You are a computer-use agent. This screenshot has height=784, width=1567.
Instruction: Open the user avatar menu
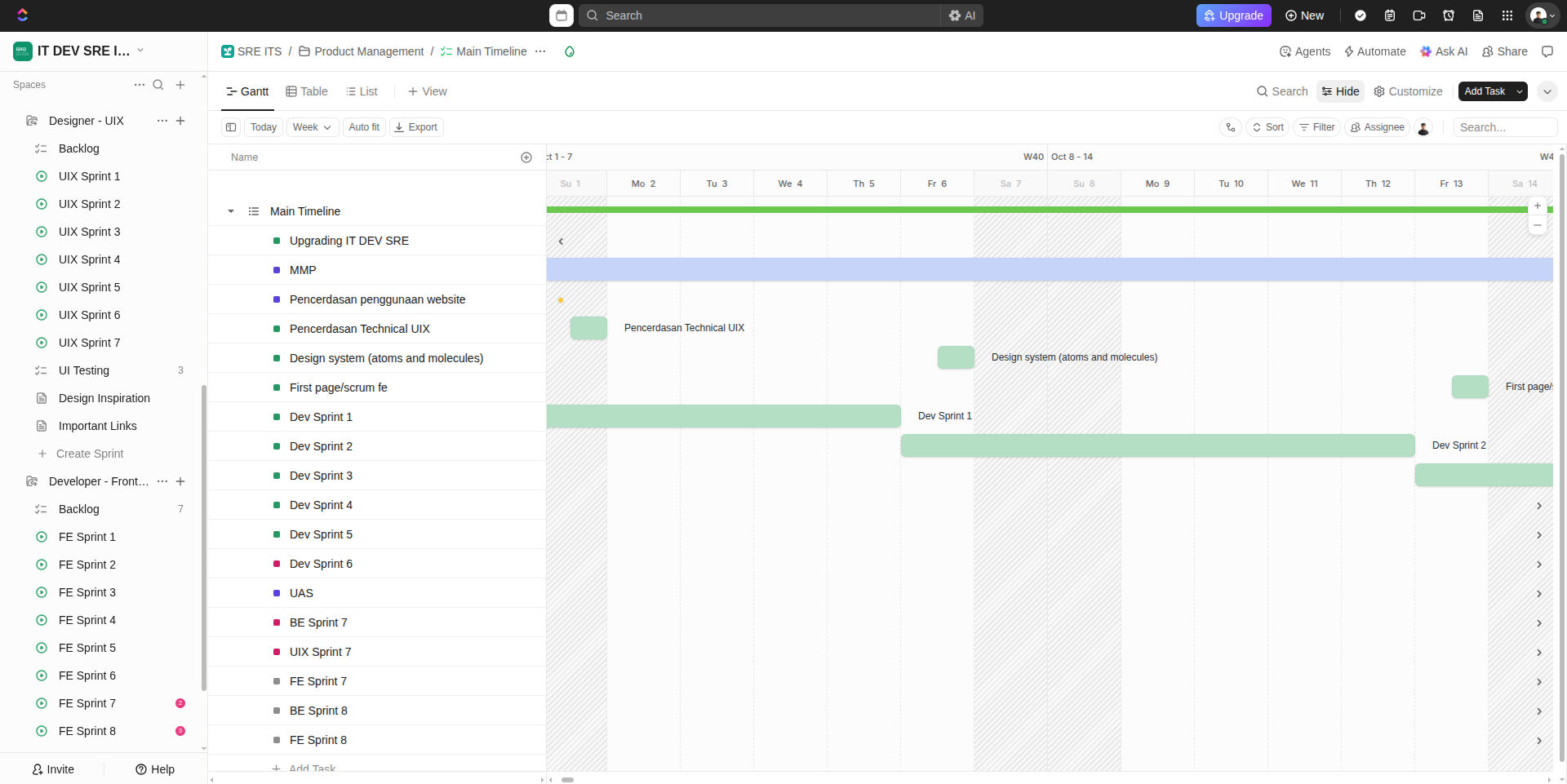pos(1541,16)
